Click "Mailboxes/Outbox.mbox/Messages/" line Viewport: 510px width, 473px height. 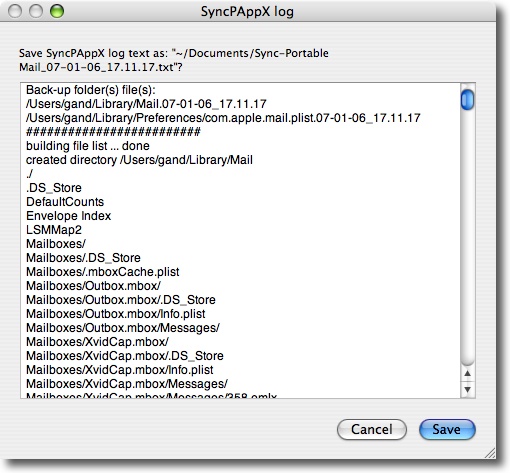click(x=123, y=328)
